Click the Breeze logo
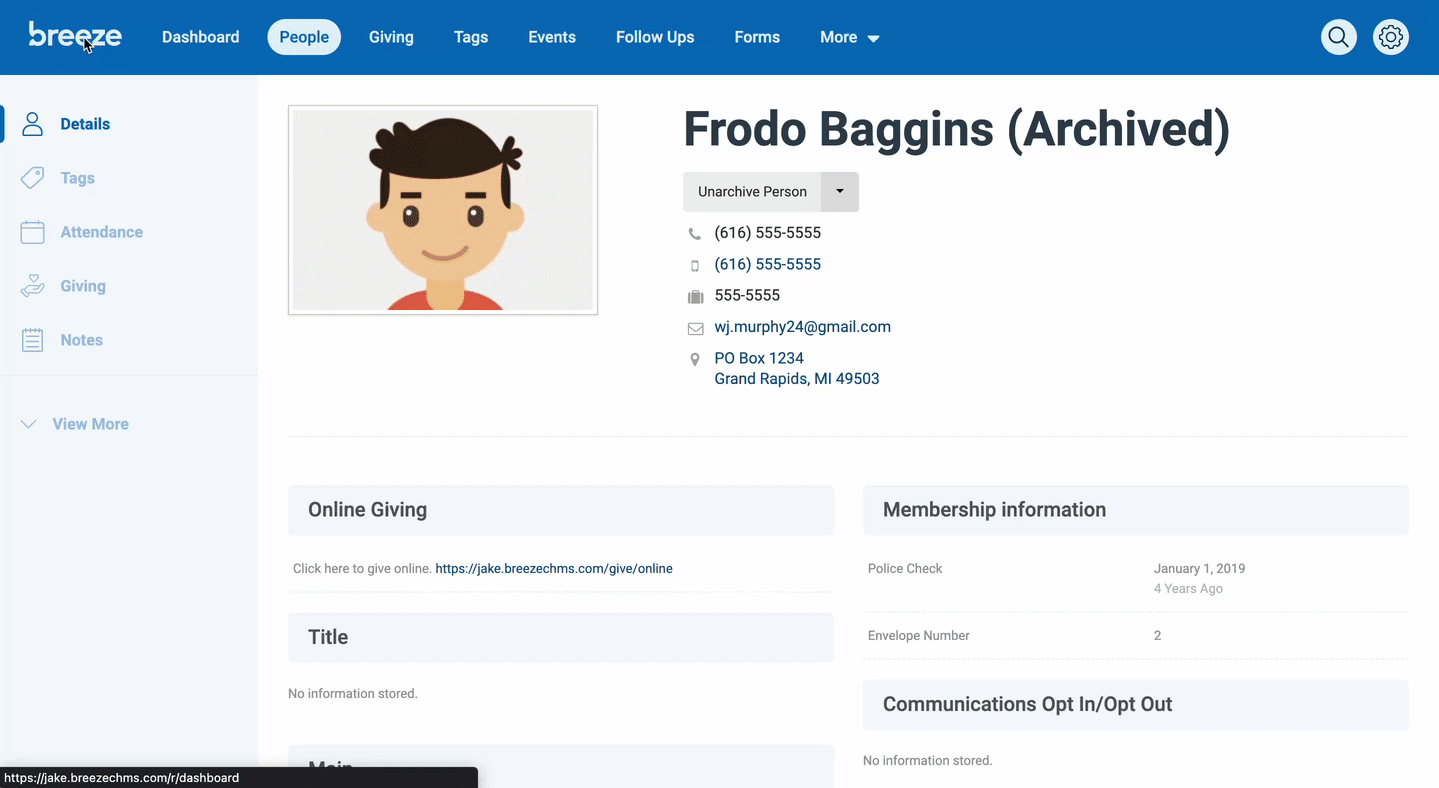 pos(75,36)
